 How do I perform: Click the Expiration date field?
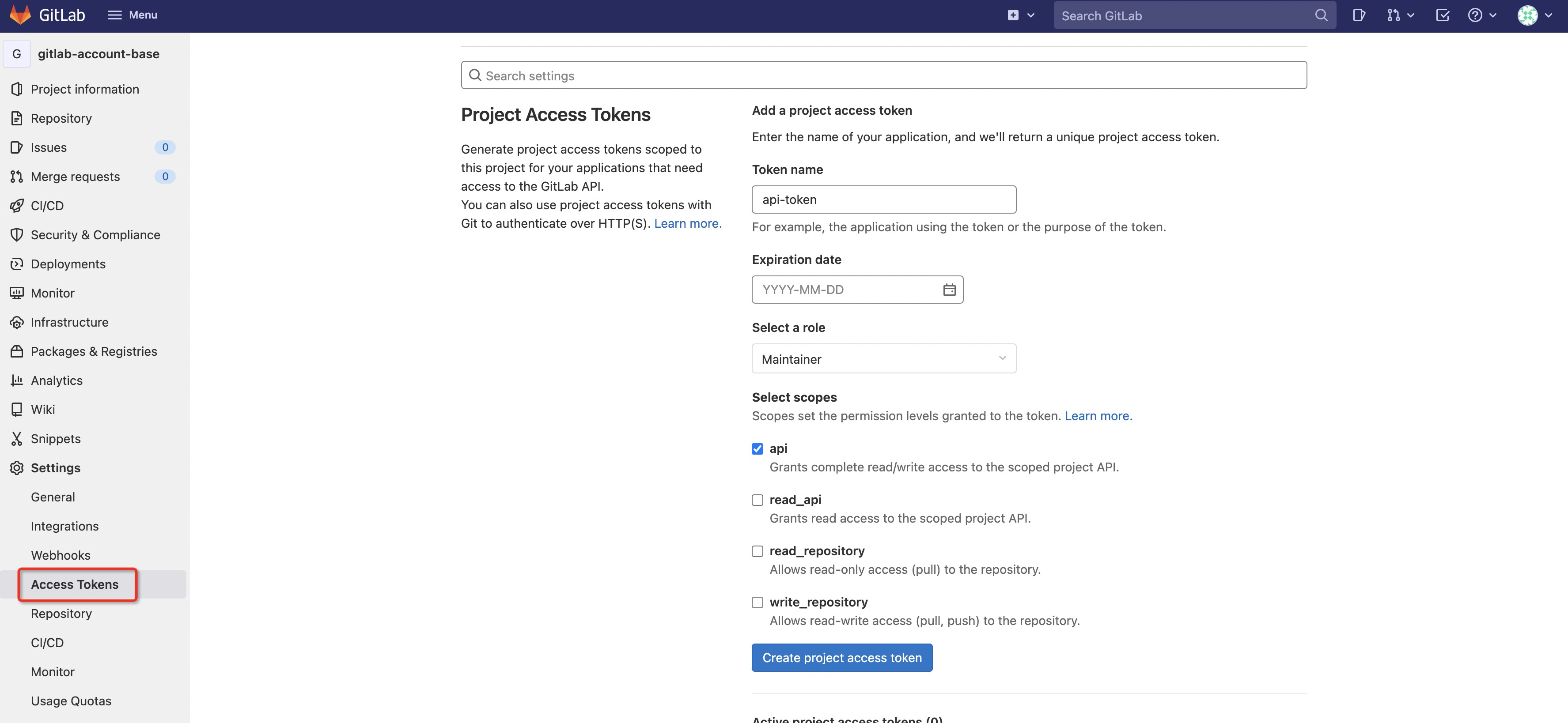coord(858,290)
